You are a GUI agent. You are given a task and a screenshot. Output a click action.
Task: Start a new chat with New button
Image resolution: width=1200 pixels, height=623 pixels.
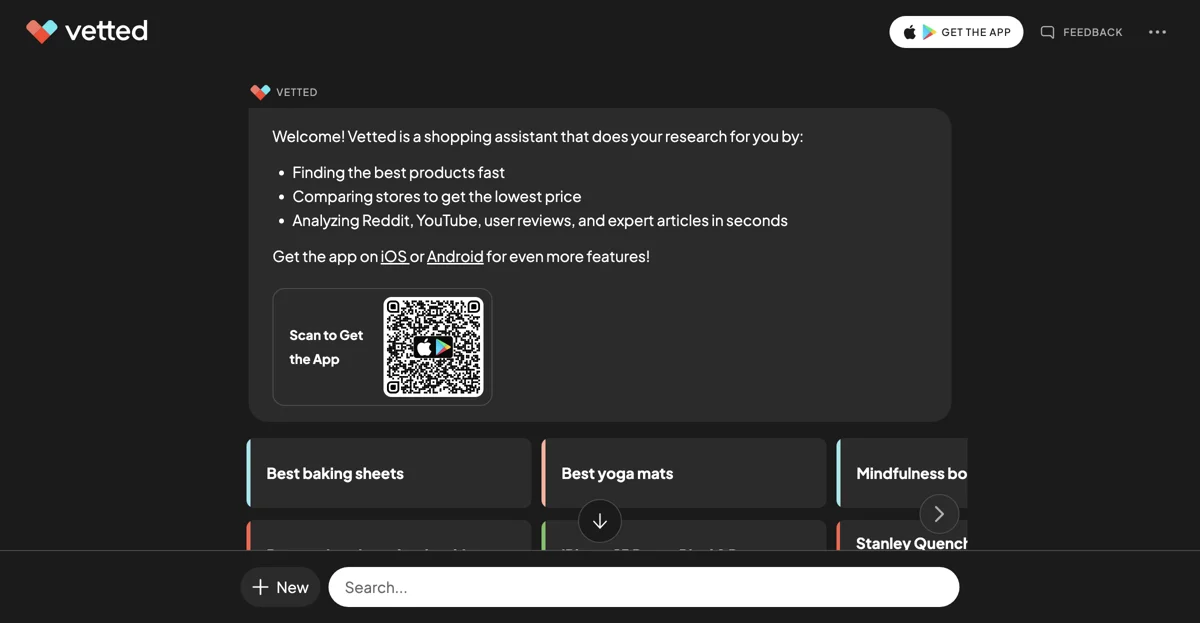280,587
